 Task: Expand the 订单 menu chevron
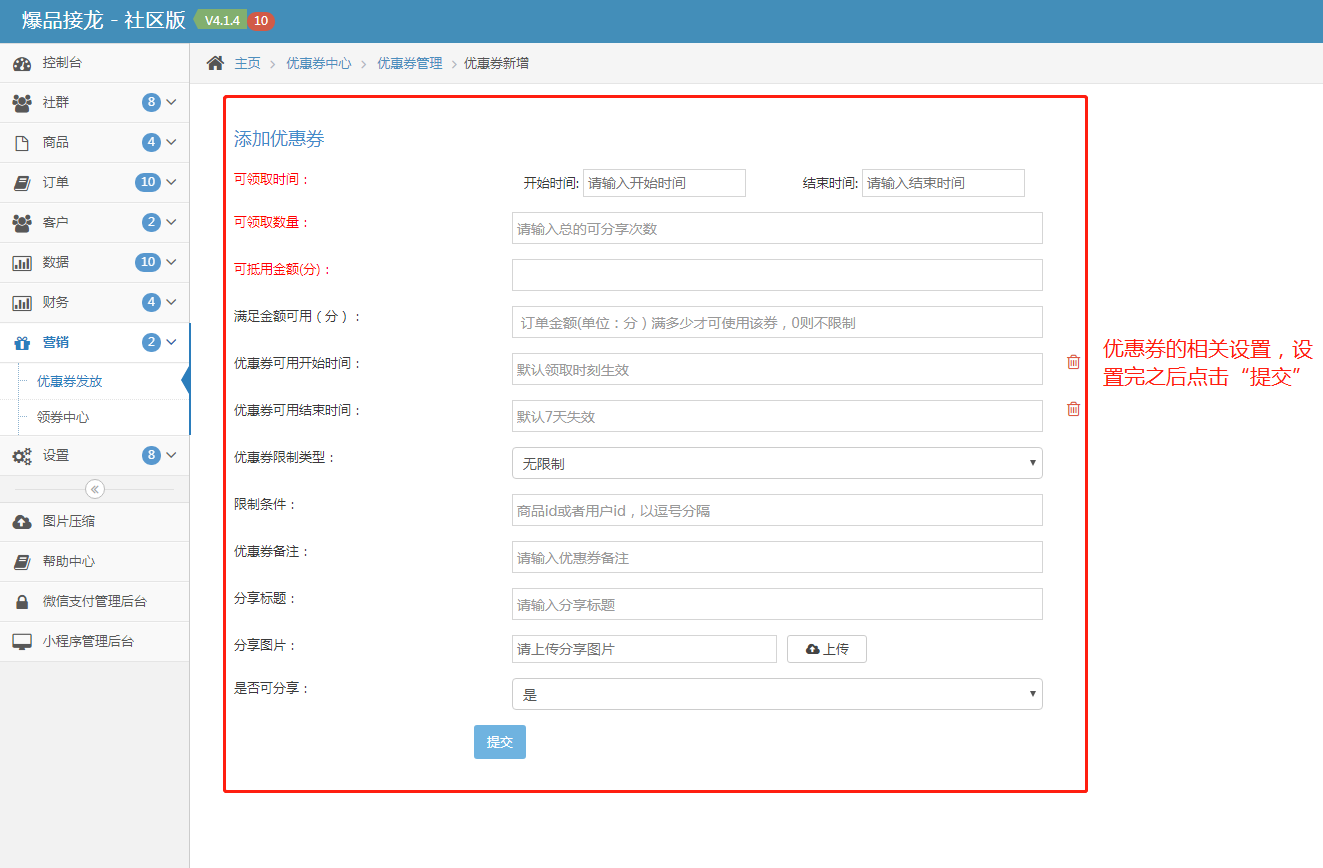tap(171, 182)
